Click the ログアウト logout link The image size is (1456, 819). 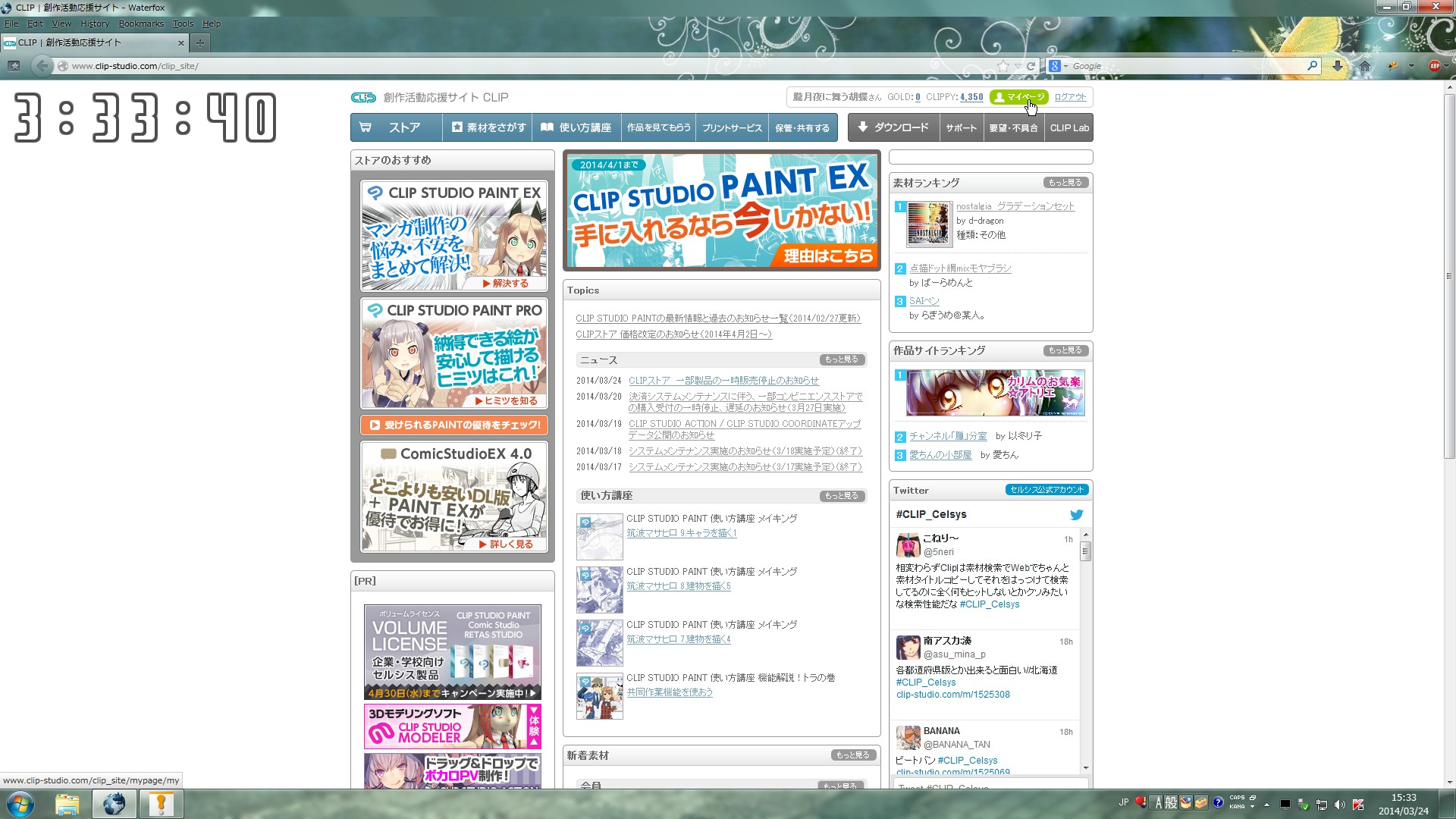point(1070,97)
